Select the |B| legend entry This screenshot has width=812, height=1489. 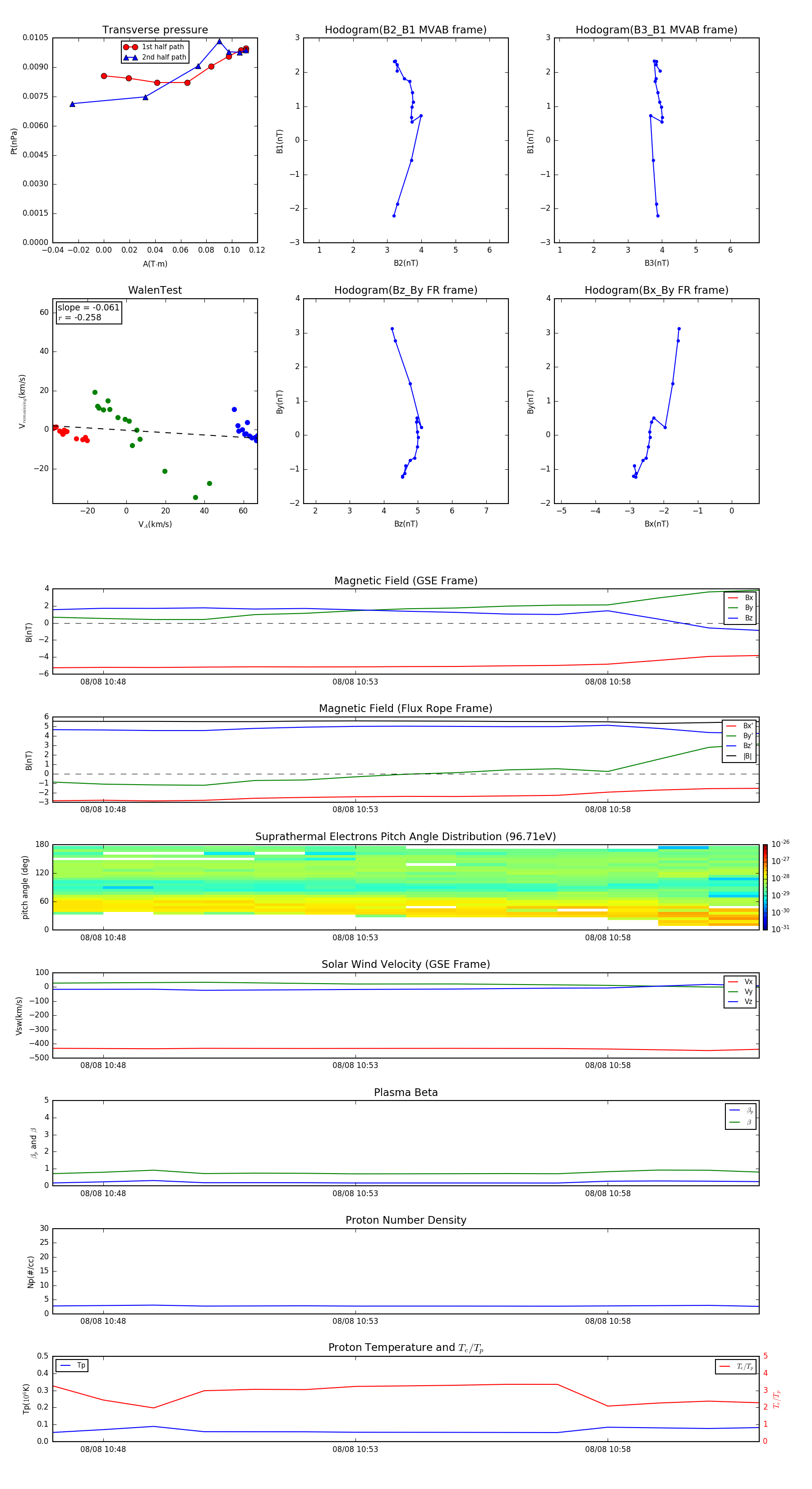[x=740, y=756]
